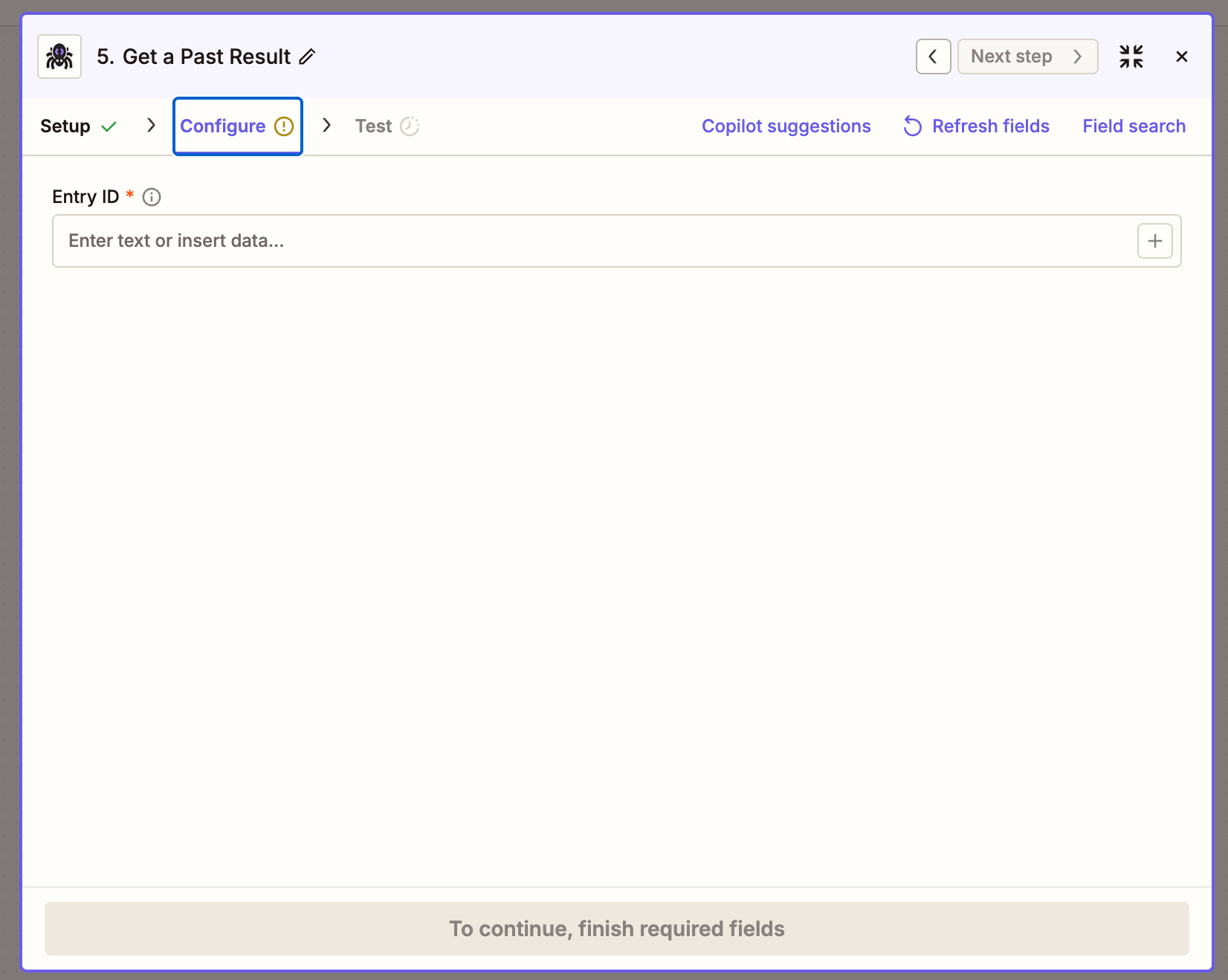Collapse the editor panel with shrink icon

(x=1131, y=57)
